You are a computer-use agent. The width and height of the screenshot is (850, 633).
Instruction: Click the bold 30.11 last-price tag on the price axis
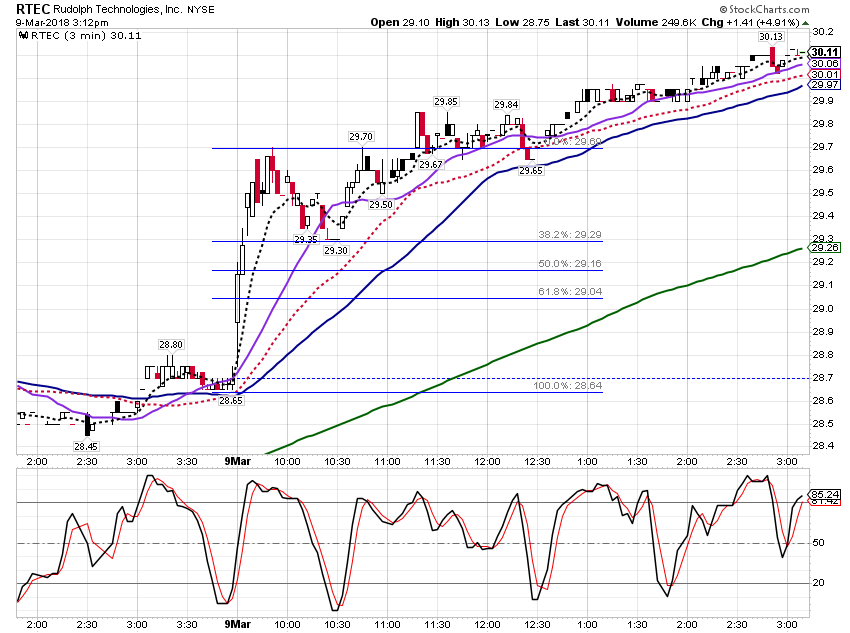coord(825,52)
